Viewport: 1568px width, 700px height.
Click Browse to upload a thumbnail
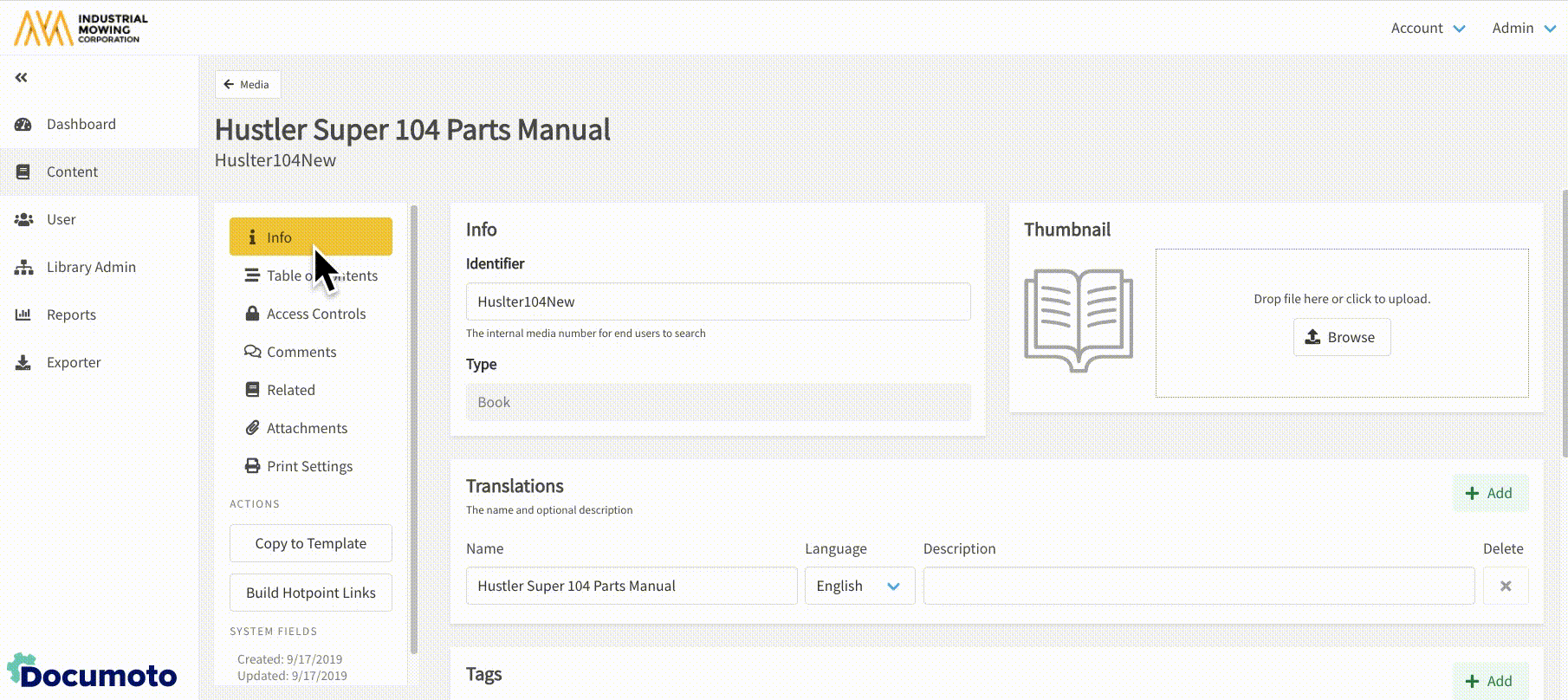1341,337
